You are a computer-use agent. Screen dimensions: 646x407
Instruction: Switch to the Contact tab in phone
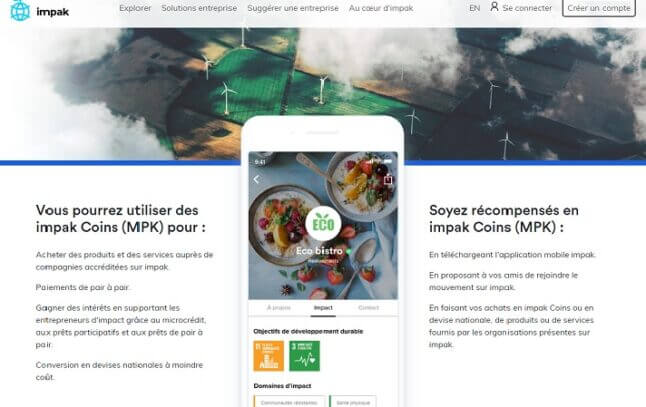coord(368,308)
